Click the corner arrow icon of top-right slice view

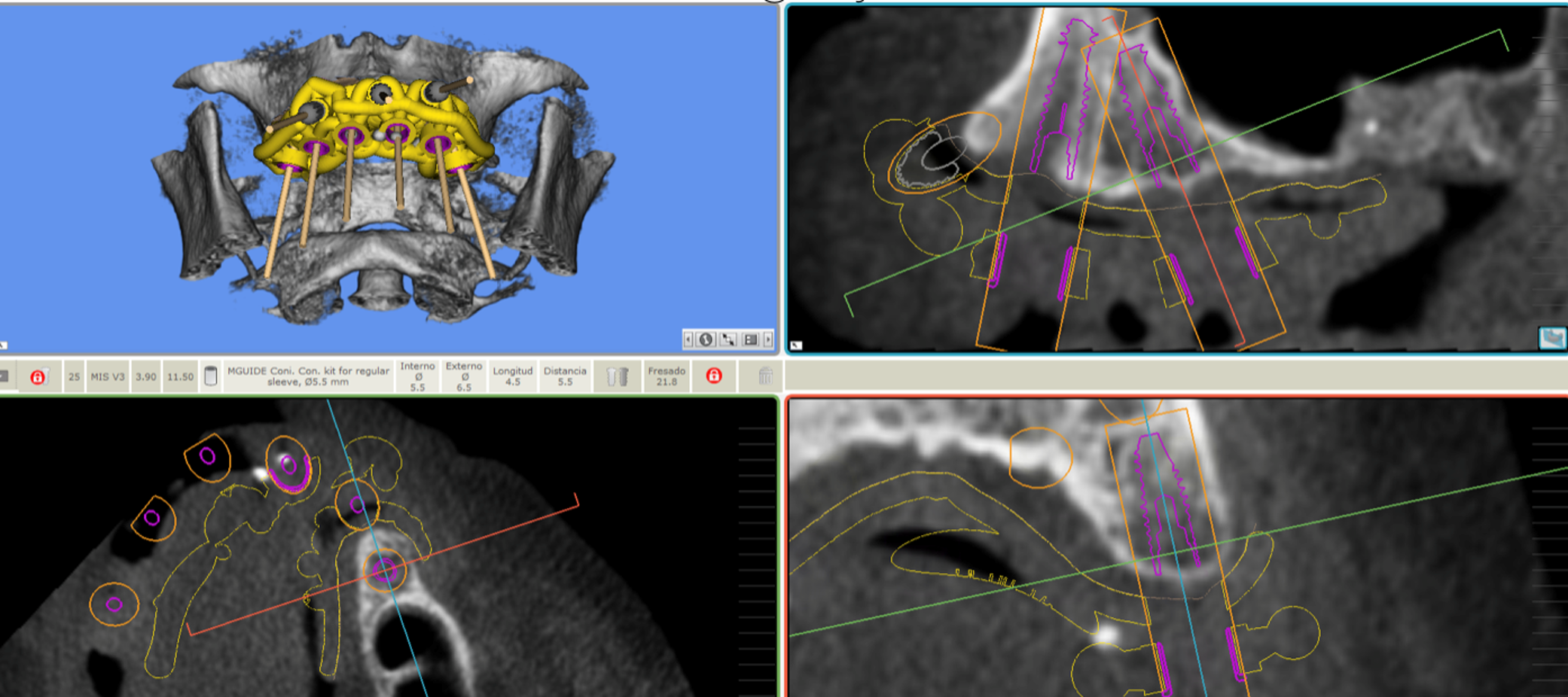(797, 345)
